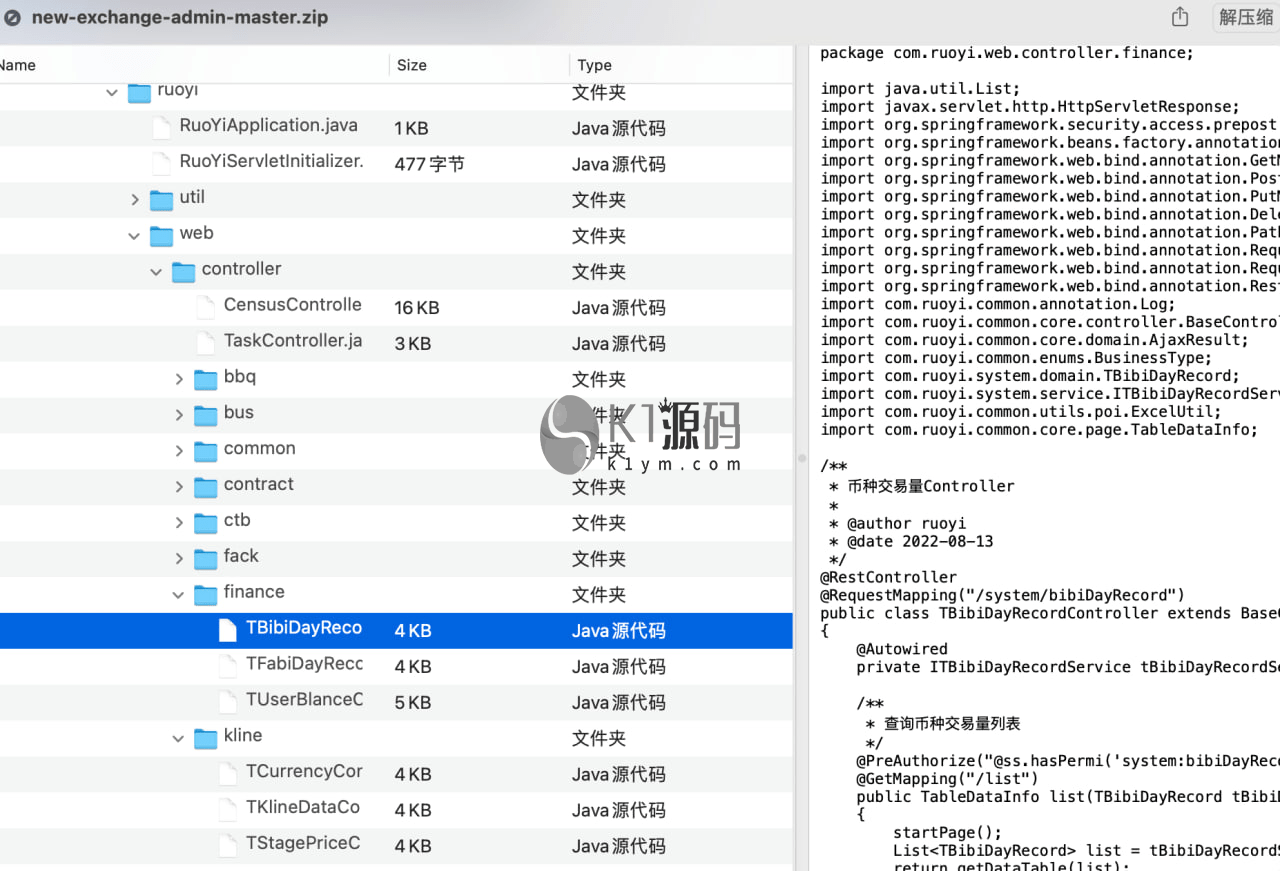This screenshot has height=871, width=1280.
Task: Sort by the Size column header
Action: 412,65
